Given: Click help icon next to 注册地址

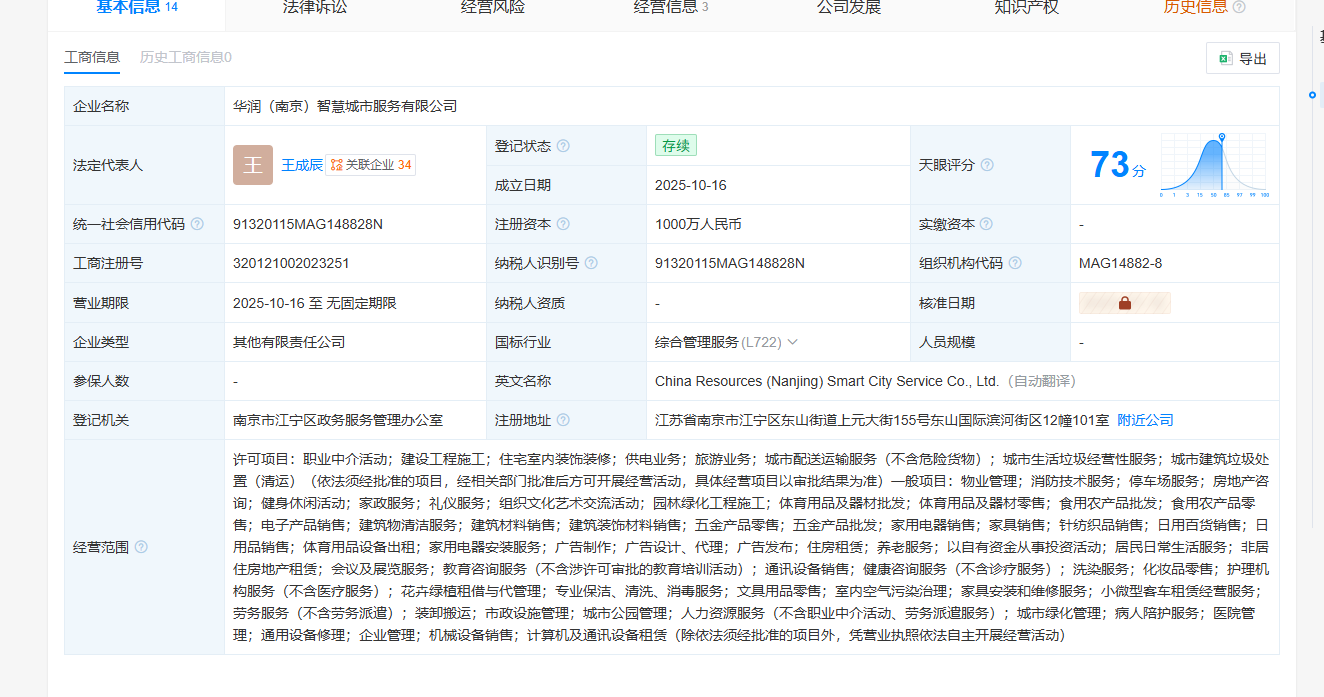Looking at the screenshot, I should [x=563, y=420].
